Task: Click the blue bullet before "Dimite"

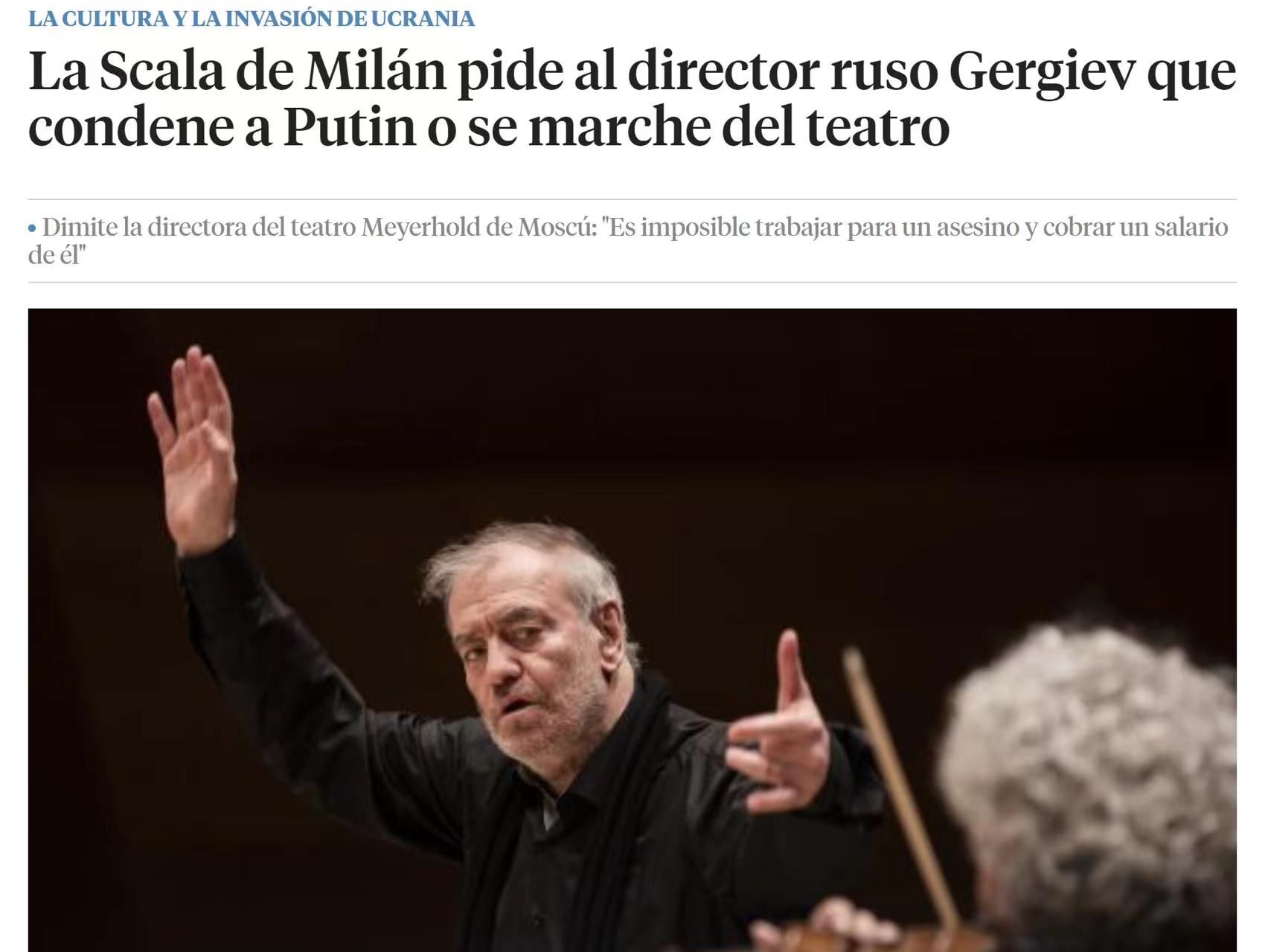Action: [x=32, y=228]
